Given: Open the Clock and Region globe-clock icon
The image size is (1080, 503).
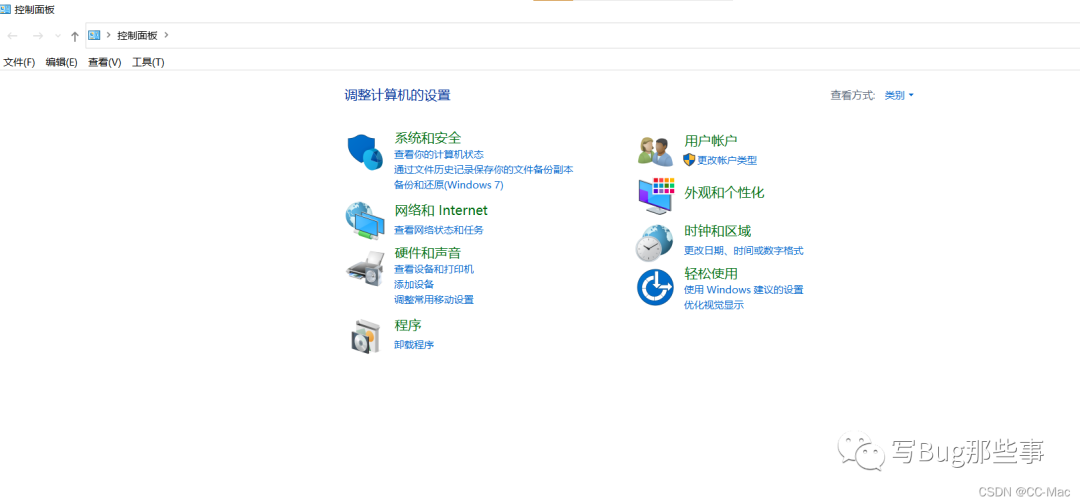Looking at the screenshot, I should (654, 243).
